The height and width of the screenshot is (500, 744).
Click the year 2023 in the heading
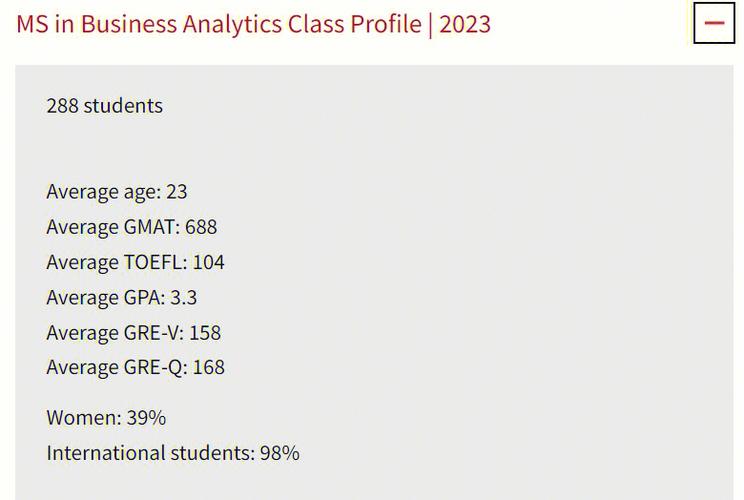tap(465, 24)
